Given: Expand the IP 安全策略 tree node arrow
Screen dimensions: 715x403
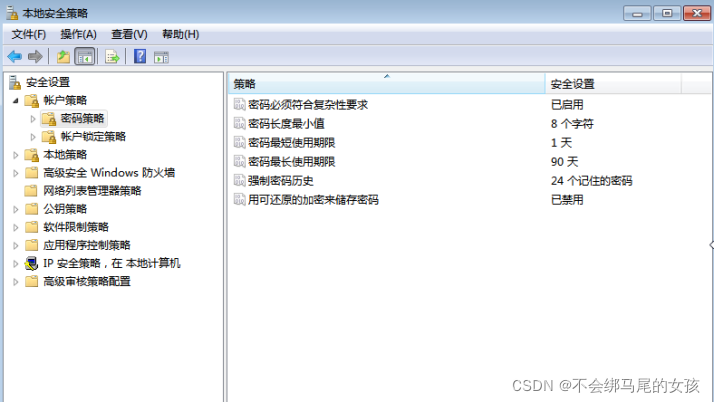Looking at the screenshot, I should tap(16, 264).
